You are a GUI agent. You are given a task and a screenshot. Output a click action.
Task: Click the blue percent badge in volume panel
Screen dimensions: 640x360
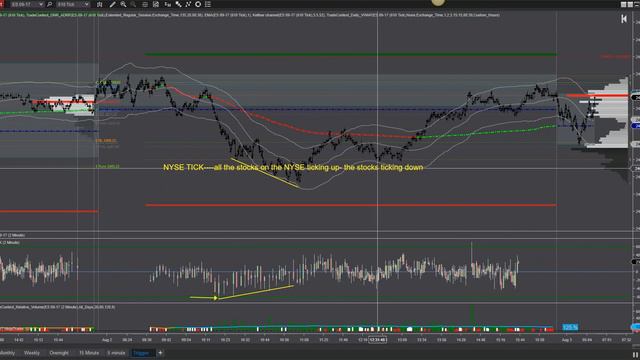[x=570, y=327]
